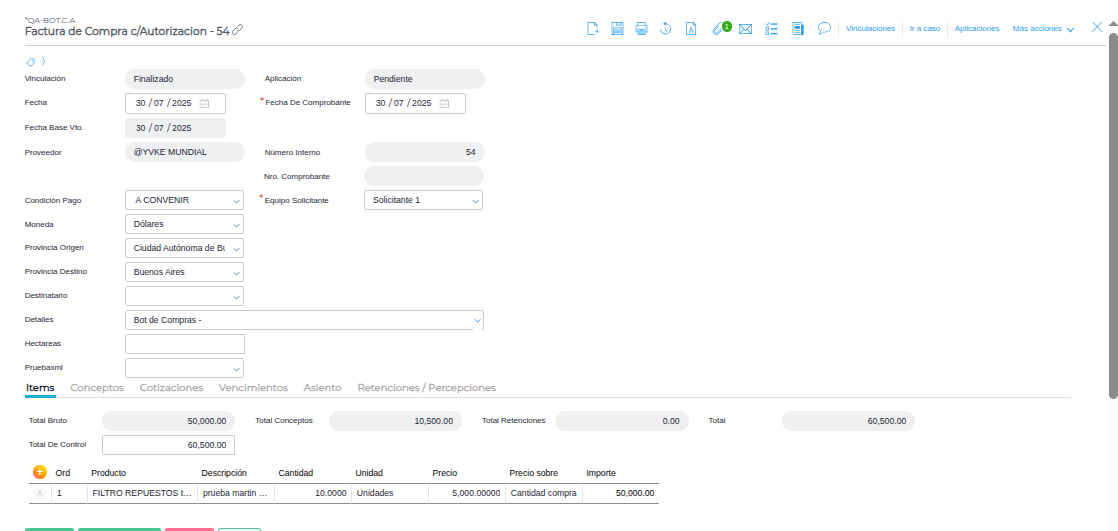Save the invoice with the diskette icon
This screenshot has height=531, width=1118.
[617, 29]
